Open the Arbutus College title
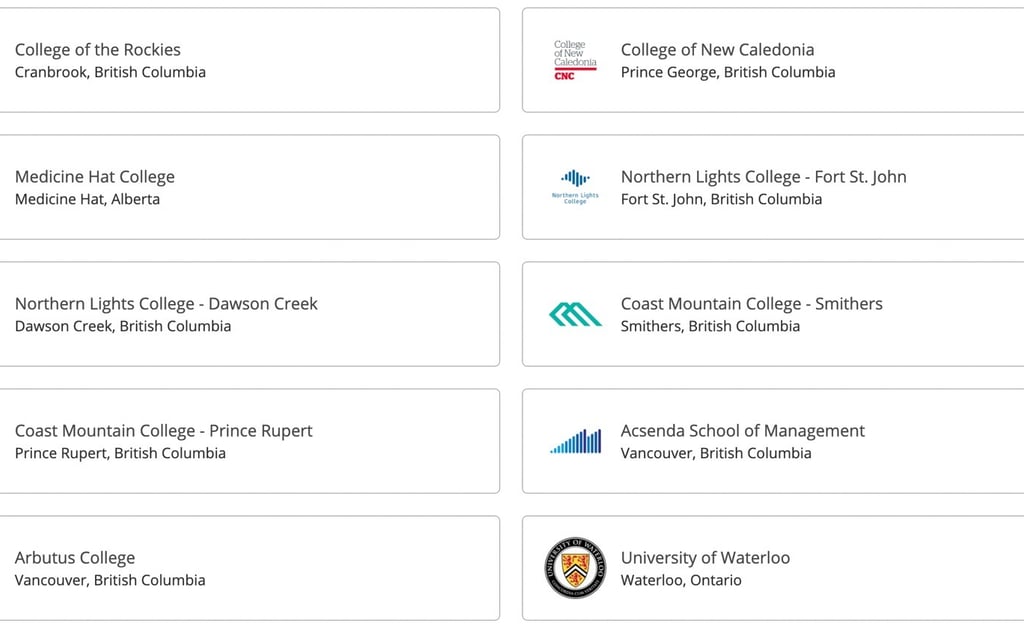The width and height of the screenshot is (1024, 629). tap(75, 558)
